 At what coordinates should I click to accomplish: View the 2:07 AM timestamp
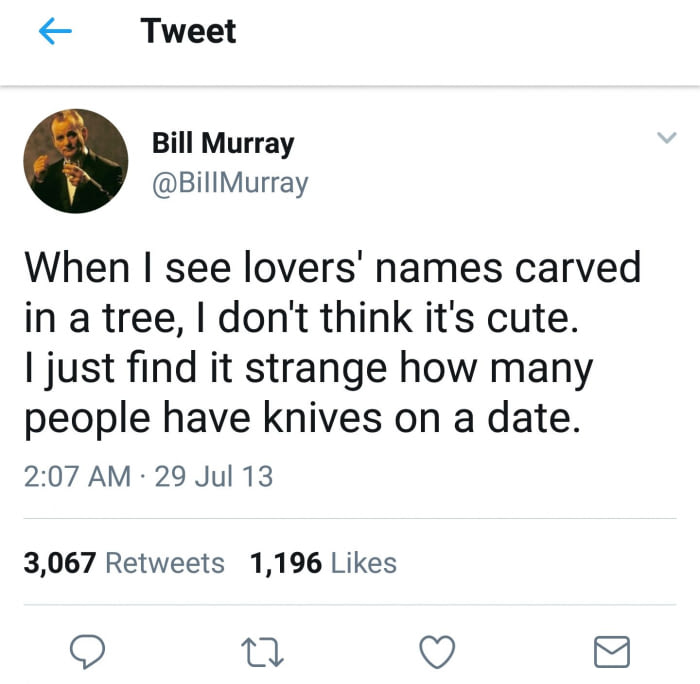(x=77, y=476)
